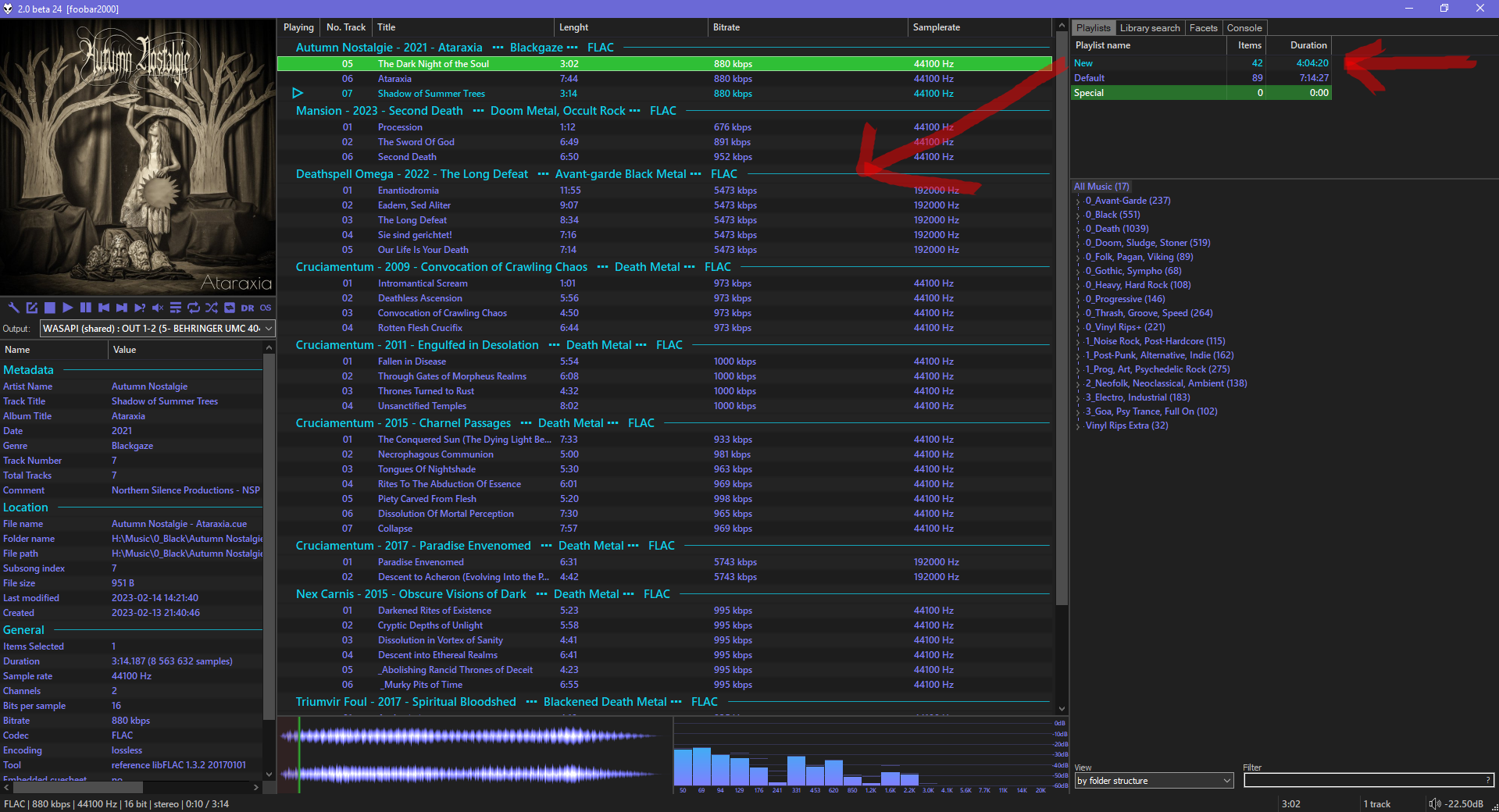This screenshot has height=812, width=1499.
Task: Seek within the waveform seekbar
Action: pyautogui.click(x=469, y=755)
